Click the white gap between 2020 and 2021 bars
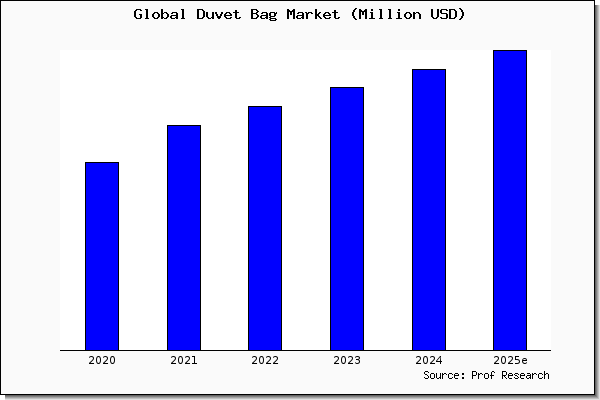The width and height of the screenshot is (600, 400). 143,250
